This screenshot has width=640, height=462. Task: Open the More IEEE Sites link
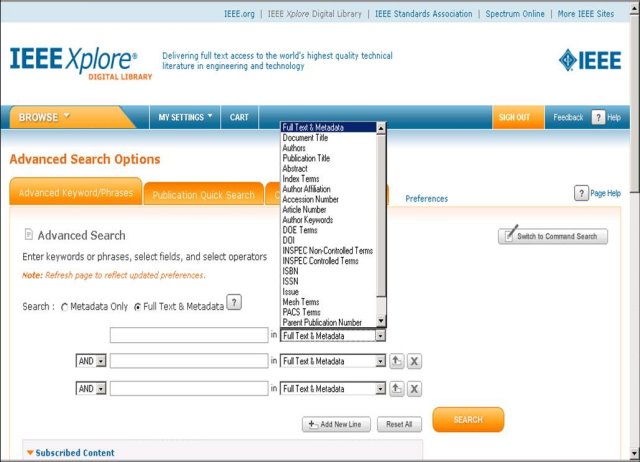tap(586, 14)
